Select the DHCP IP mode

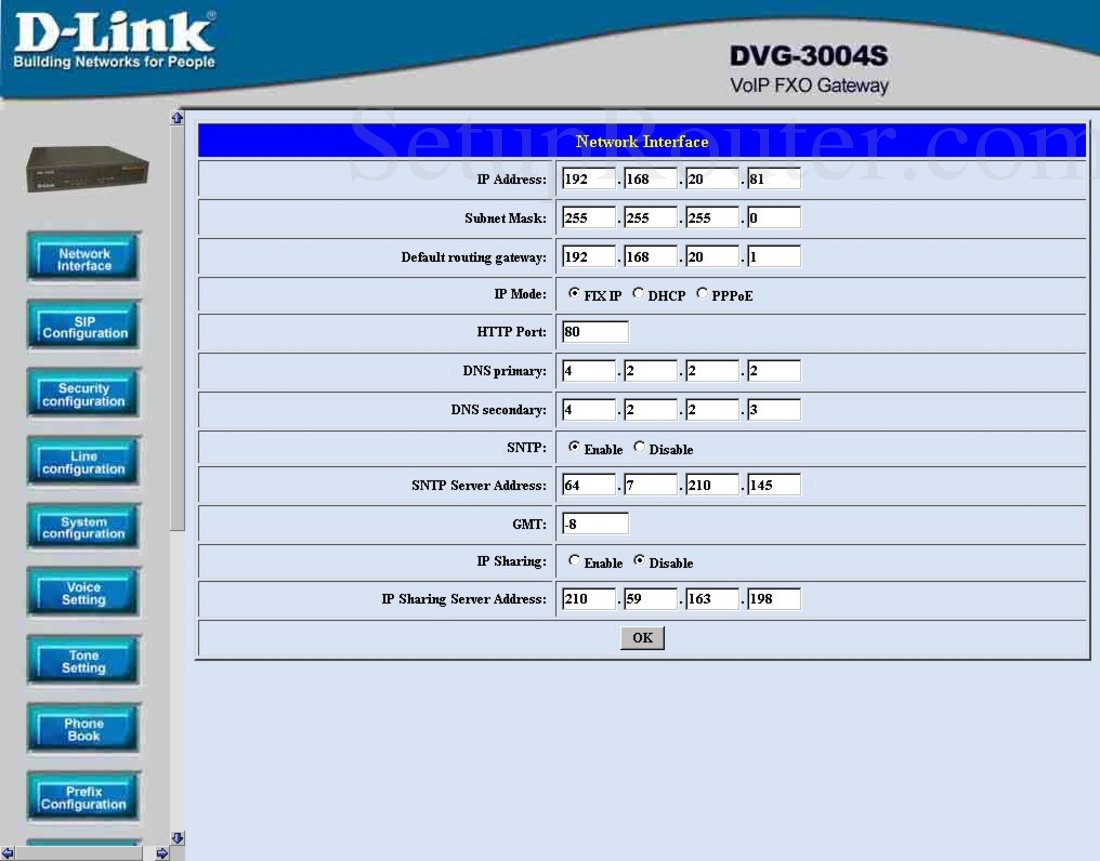[638, 294]
